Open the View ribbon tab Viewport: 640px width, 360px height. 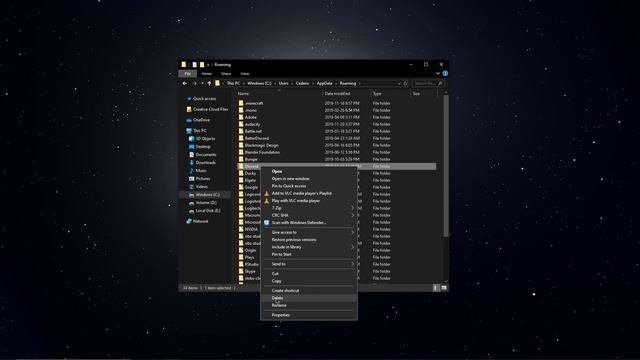pos(244,73)
